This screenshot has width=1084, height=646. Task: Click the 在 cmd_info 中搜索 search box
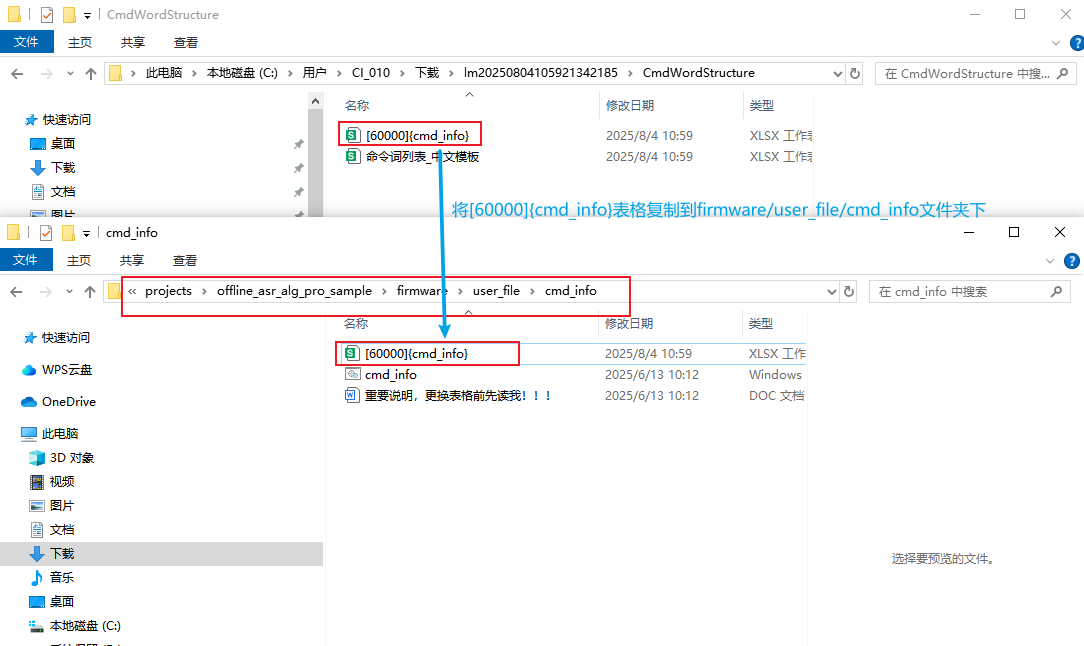point(960,292)
